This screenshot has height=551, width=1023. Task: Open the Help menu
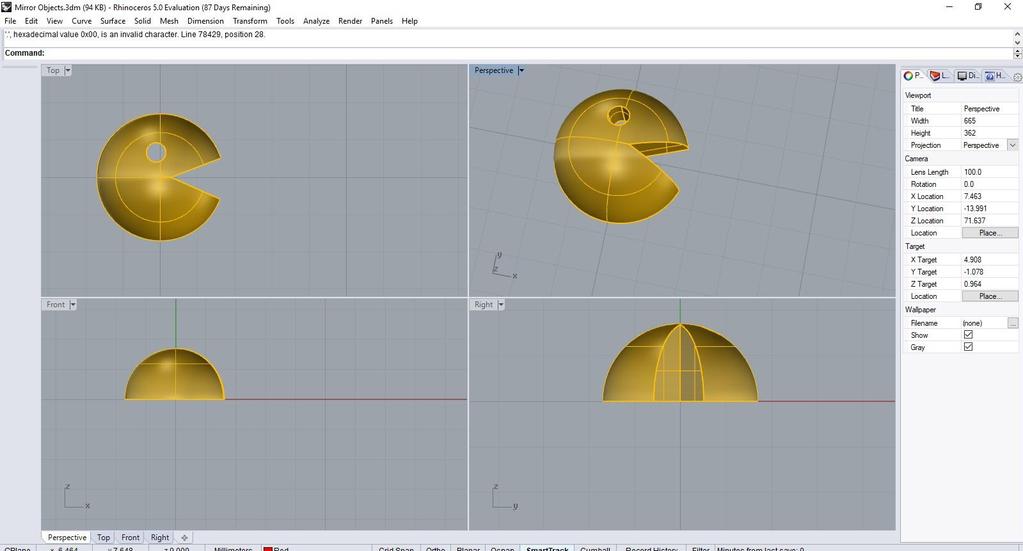click(x=410, y=21)
